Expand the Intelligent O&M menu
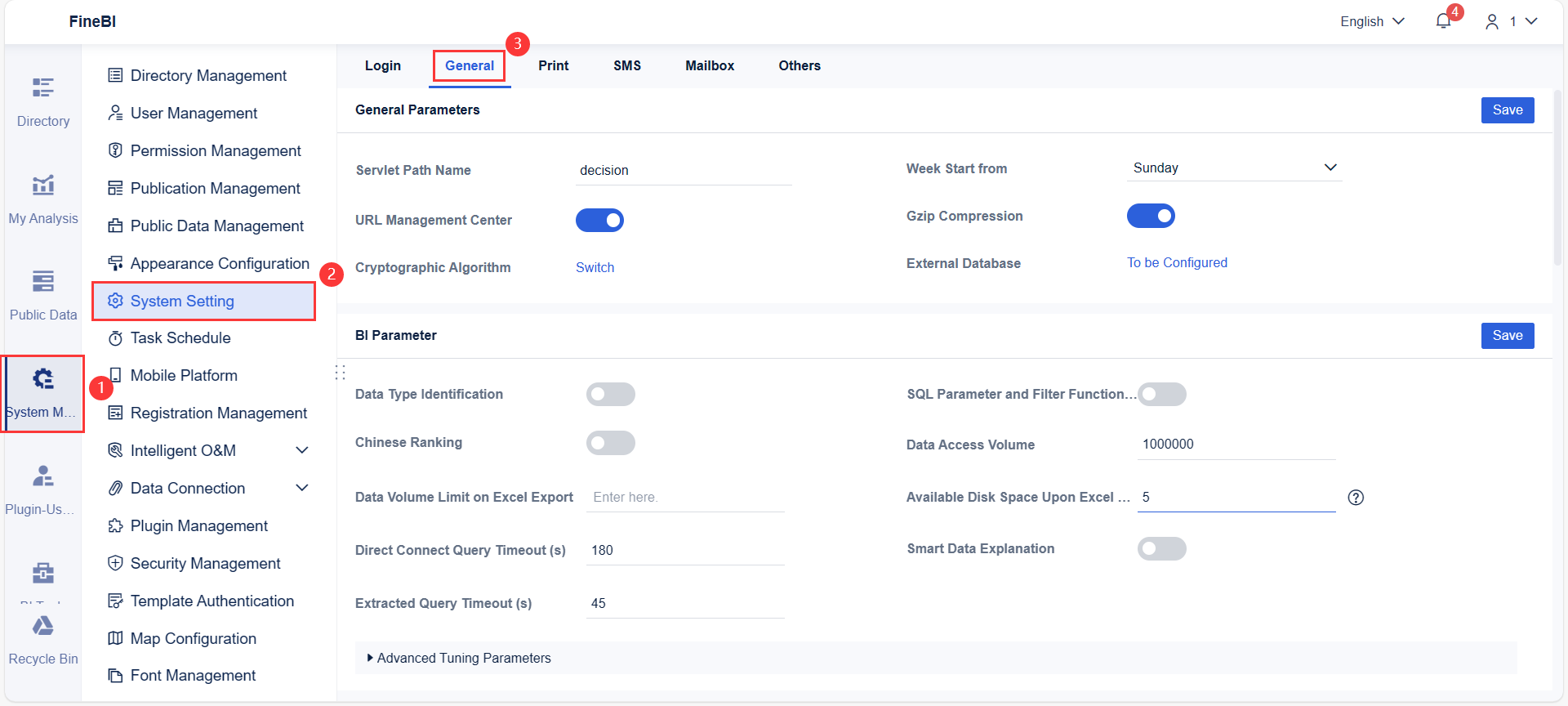1568x706 pixels. [301, 450]
